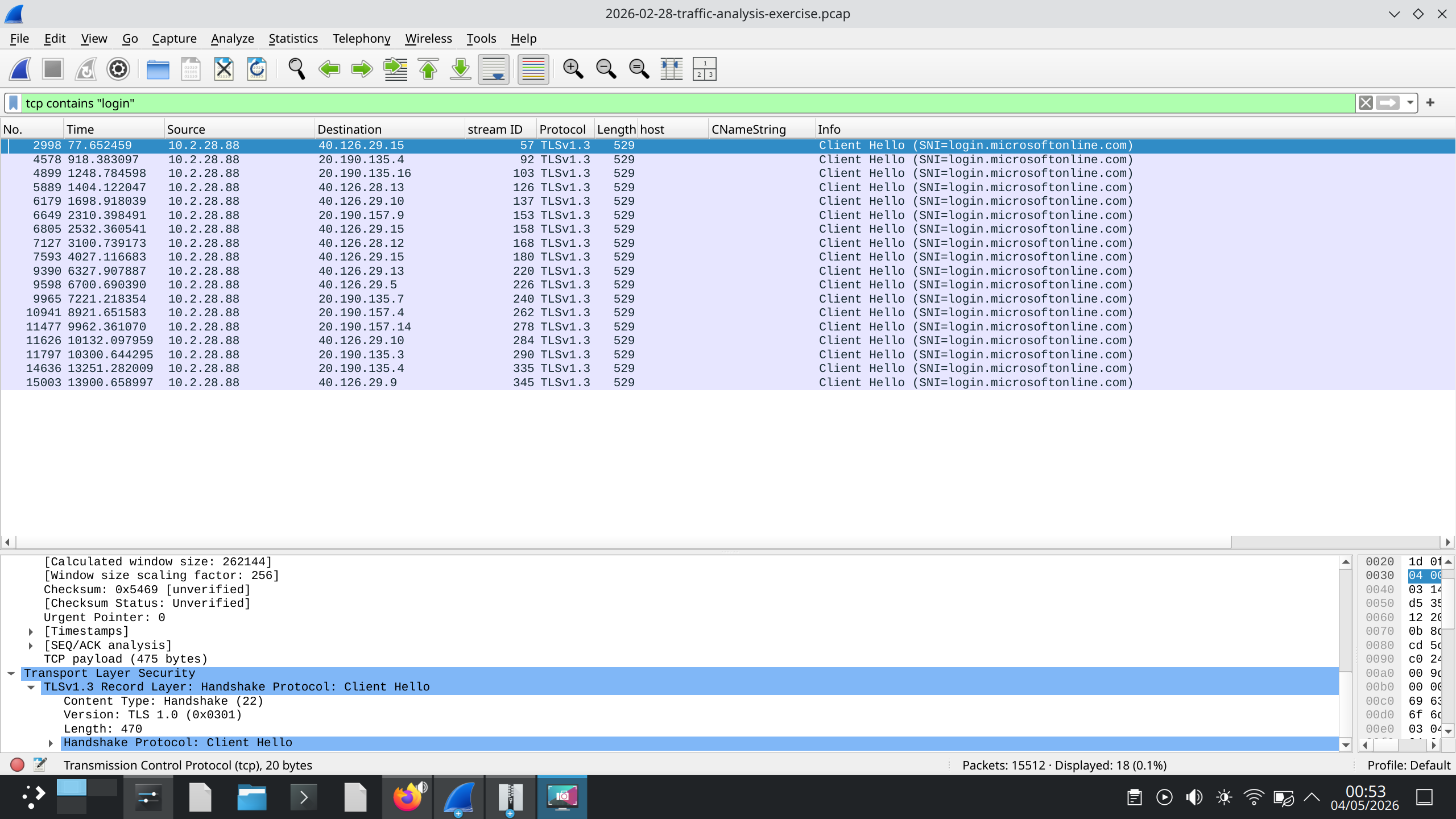Open the Tools menu

[x=481, y=38]
